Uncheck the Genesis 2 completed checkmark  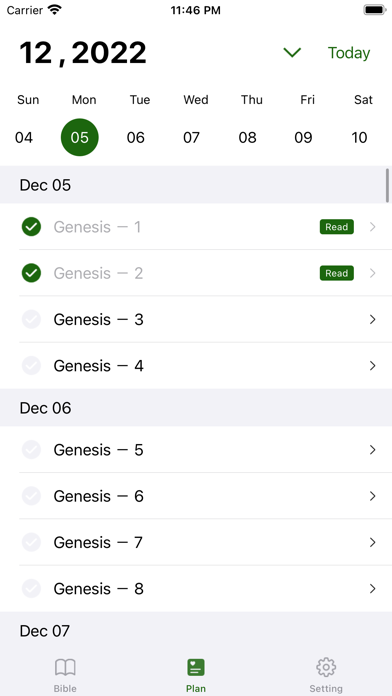[x=32, y=273]
